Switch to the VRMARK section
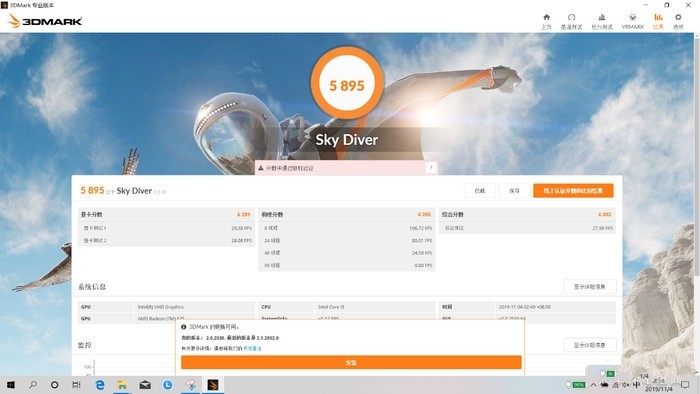Screen dimensions: 700x394 [x=633, y=21]
